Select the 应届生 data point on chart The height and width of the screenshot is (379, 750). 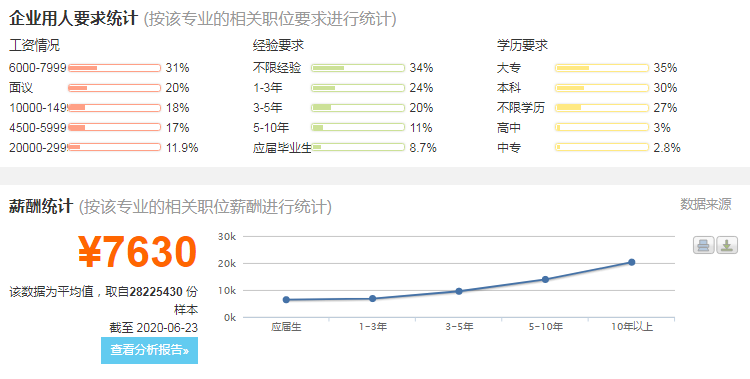click(x=286, y=300)
